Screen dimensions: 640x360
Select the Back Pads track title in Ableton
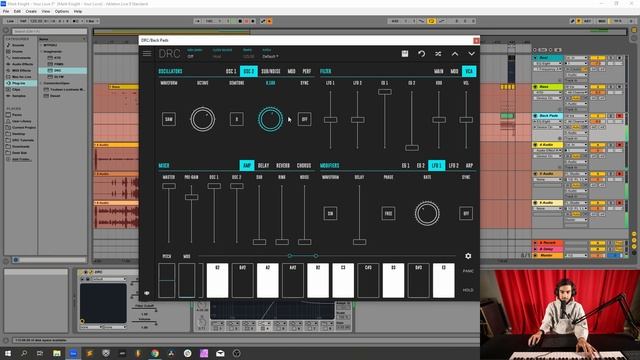click(x=548, y=116)
